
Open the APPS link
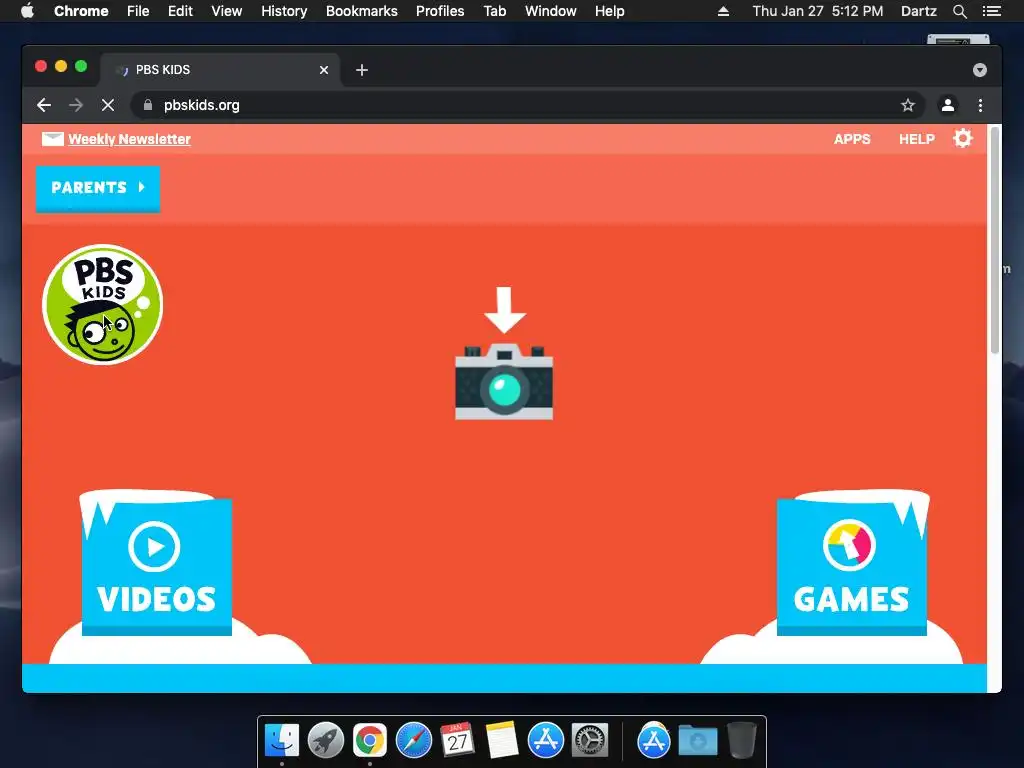[x=852, y=139]
